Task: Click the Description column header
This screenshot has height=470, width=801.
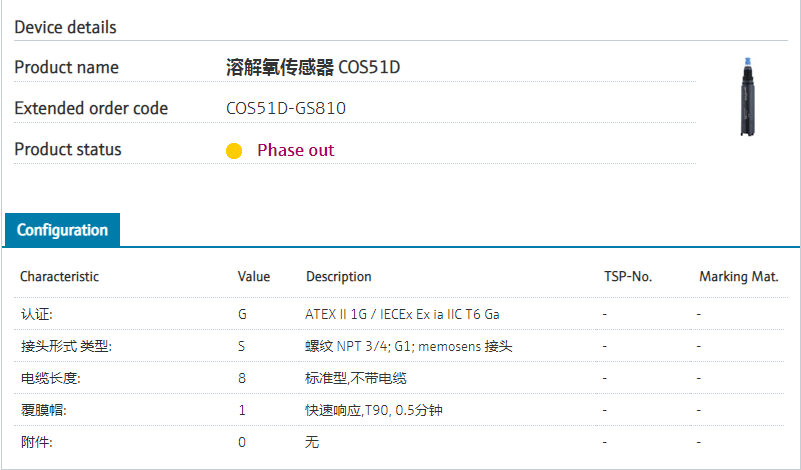Action: tap(338, 276)
